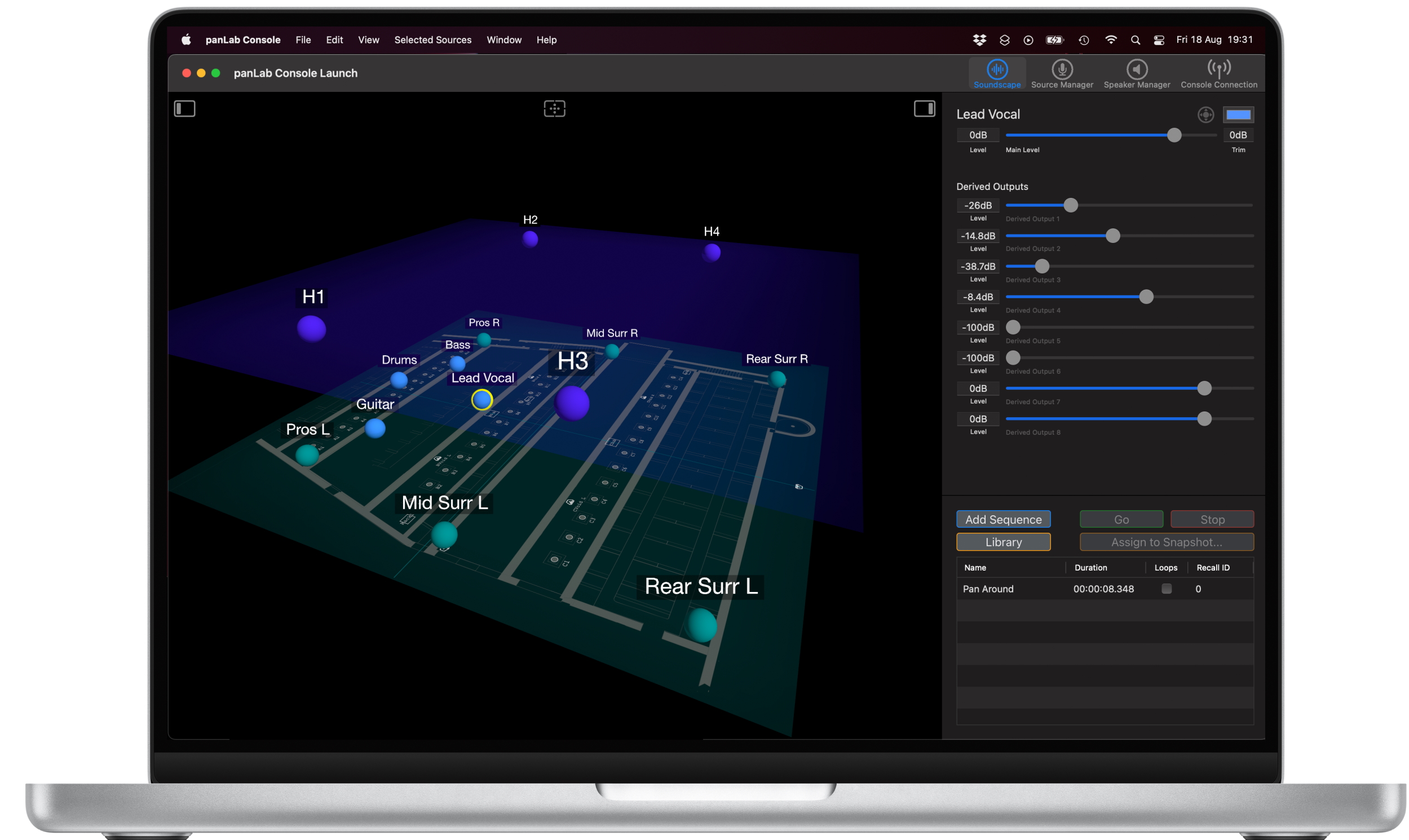Open Assign to Snapshot dropdown
Screen dimensions: 1409x840
[1166, 542]
